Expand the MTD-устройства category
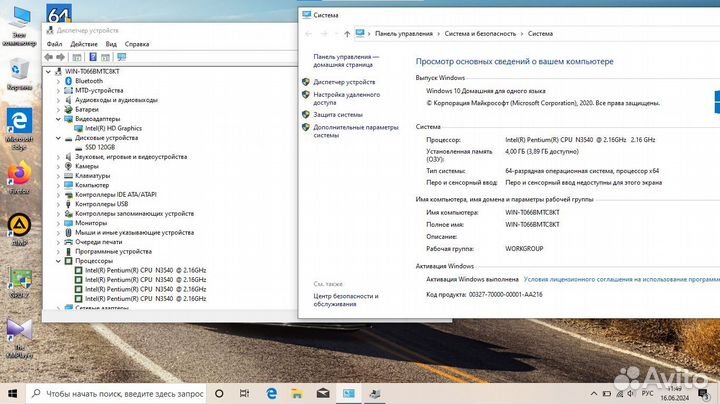This screenshot has height=404, width=720. pyautogui.click(x=58, y=90)
